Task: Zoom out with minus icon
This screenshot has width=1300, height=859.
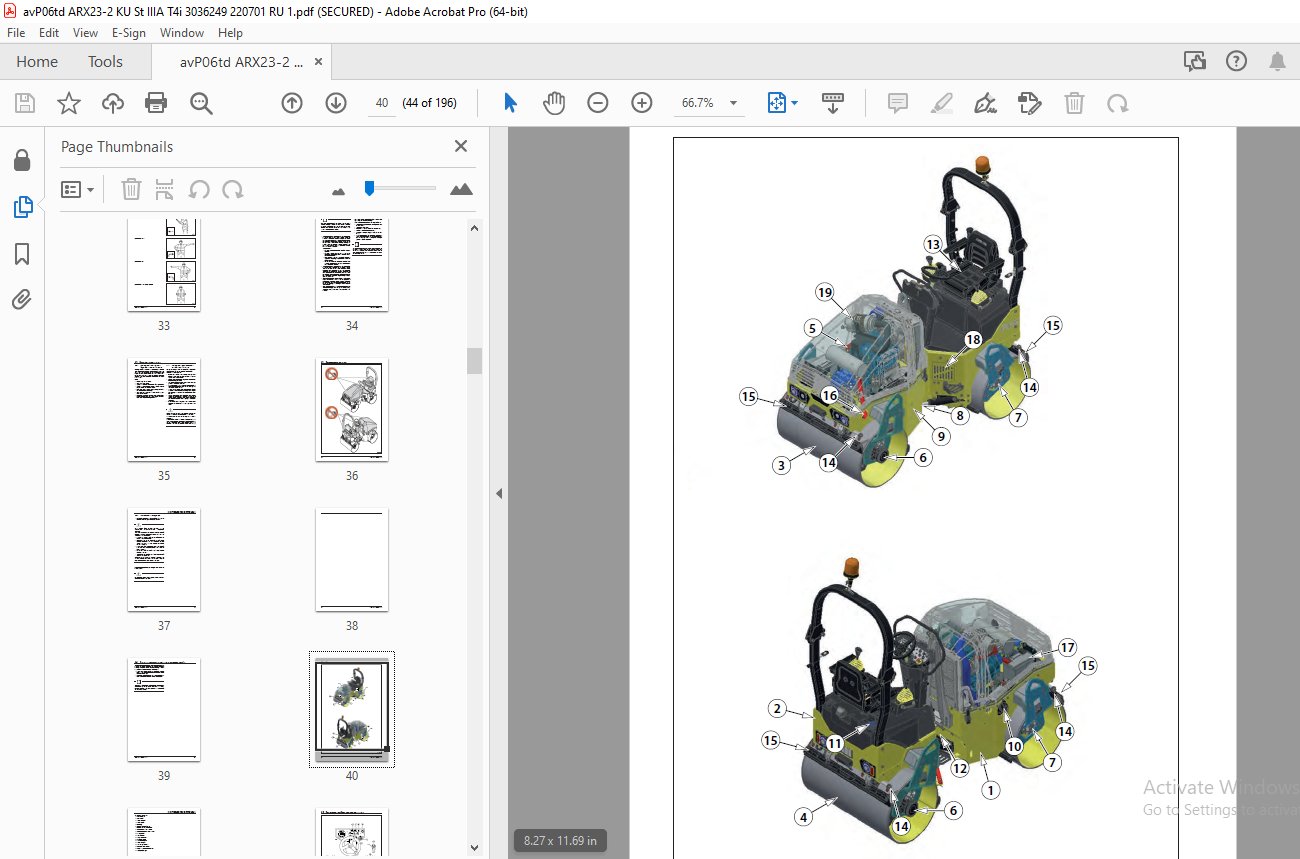Action: pos(598,103)
